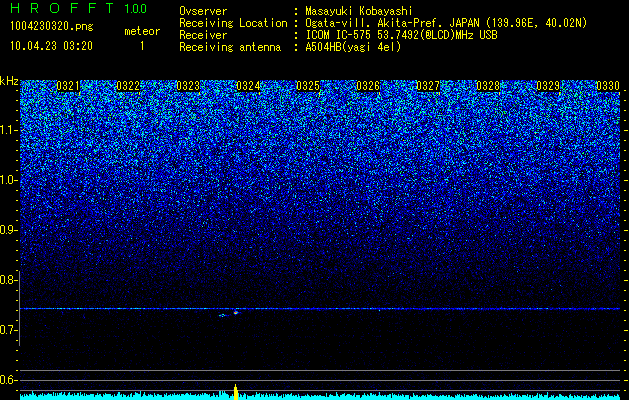Click the 0.6 kHz axis label
This screenshot has width=629, height=400.
coord(8,380)
